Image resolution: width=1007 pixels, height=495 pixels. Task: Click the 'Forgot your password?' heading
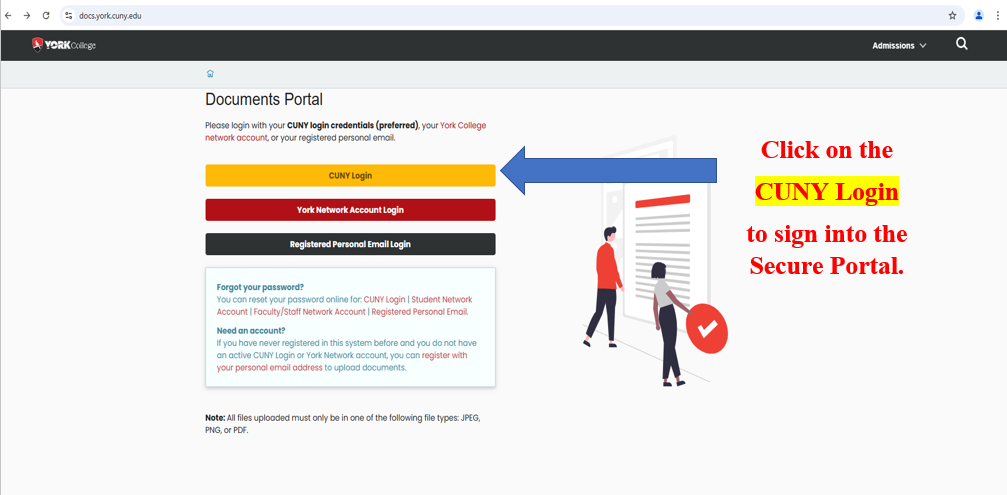coord(260,287)
